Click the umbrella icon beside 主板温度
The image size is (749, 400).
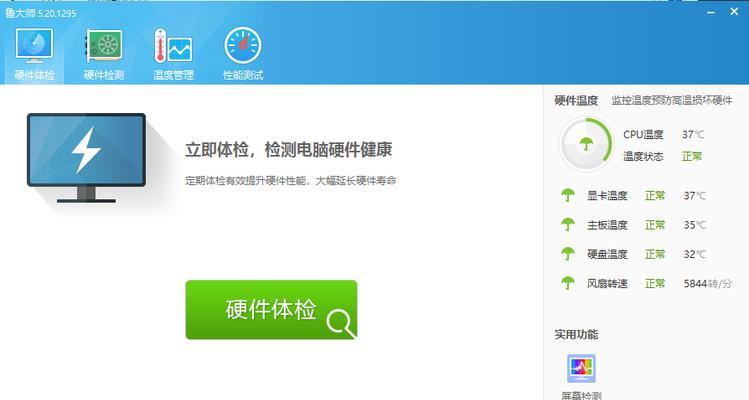pos(567,224)
